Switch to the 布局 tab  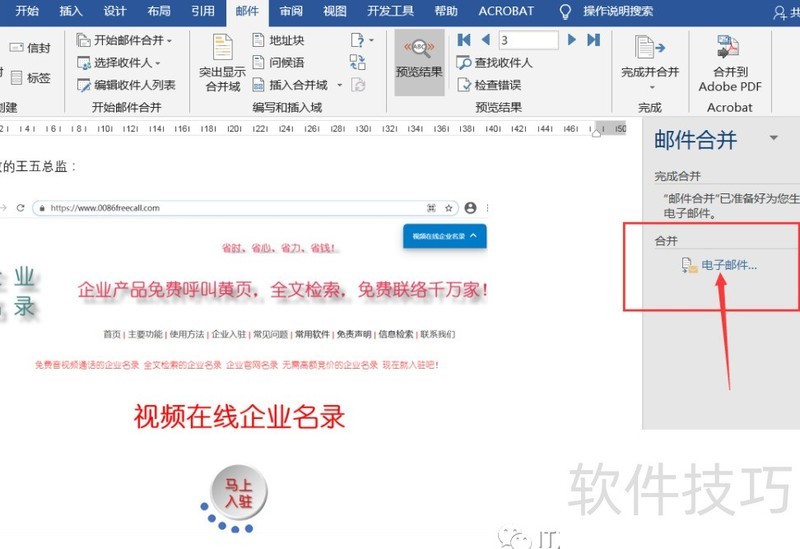pos(159,11)
